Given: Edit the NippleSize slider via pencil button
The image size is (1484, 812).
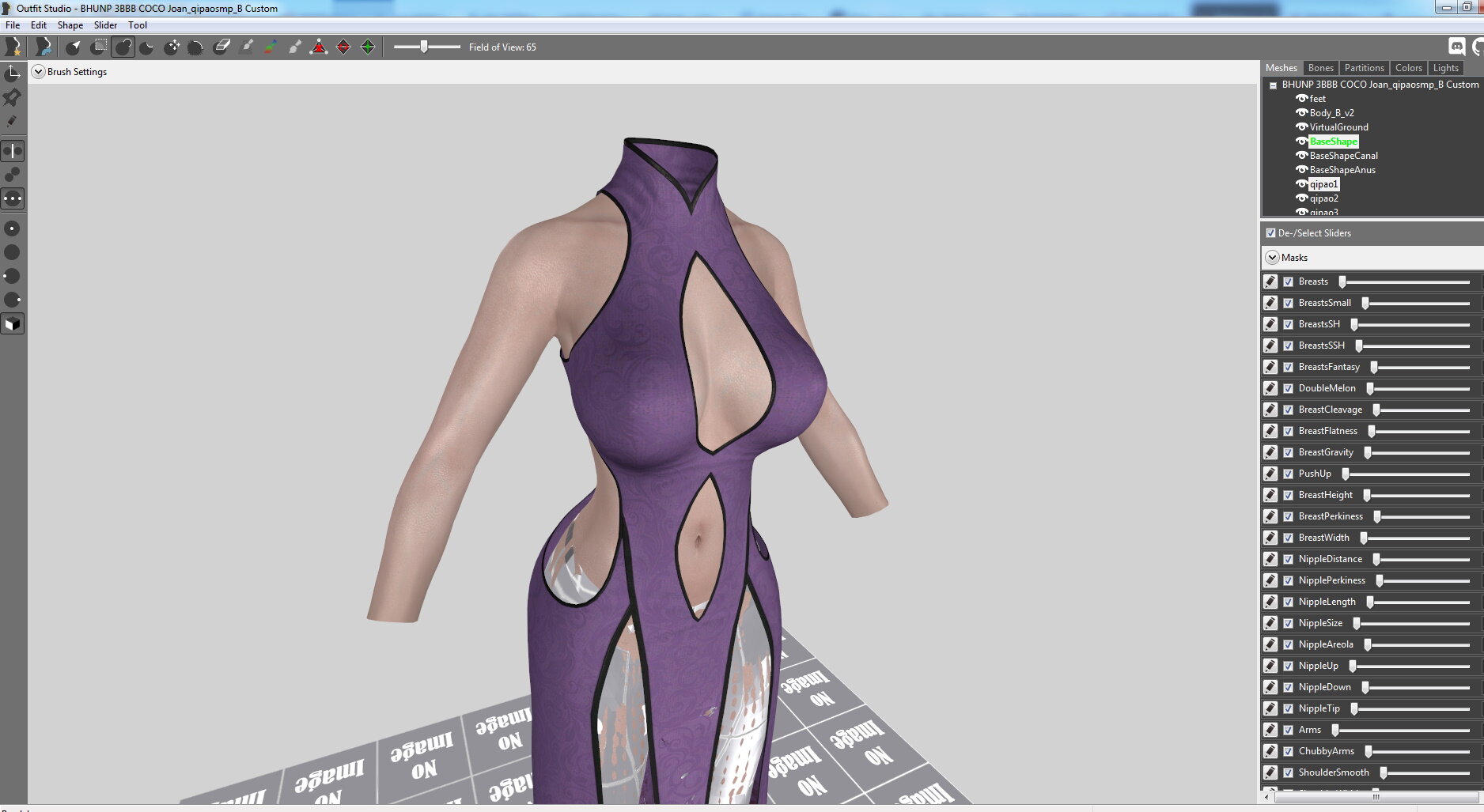Looking at the screenshot, I should 1270,623.
